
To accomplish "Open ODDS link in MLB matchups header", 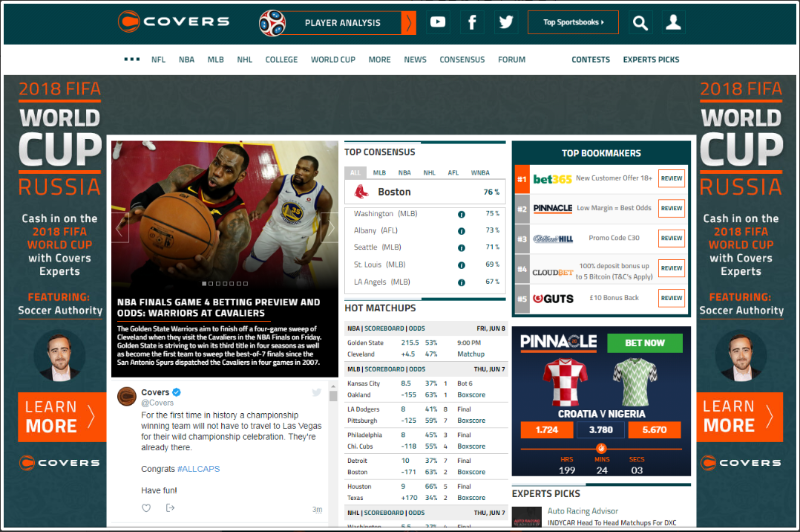I will 417,369.
